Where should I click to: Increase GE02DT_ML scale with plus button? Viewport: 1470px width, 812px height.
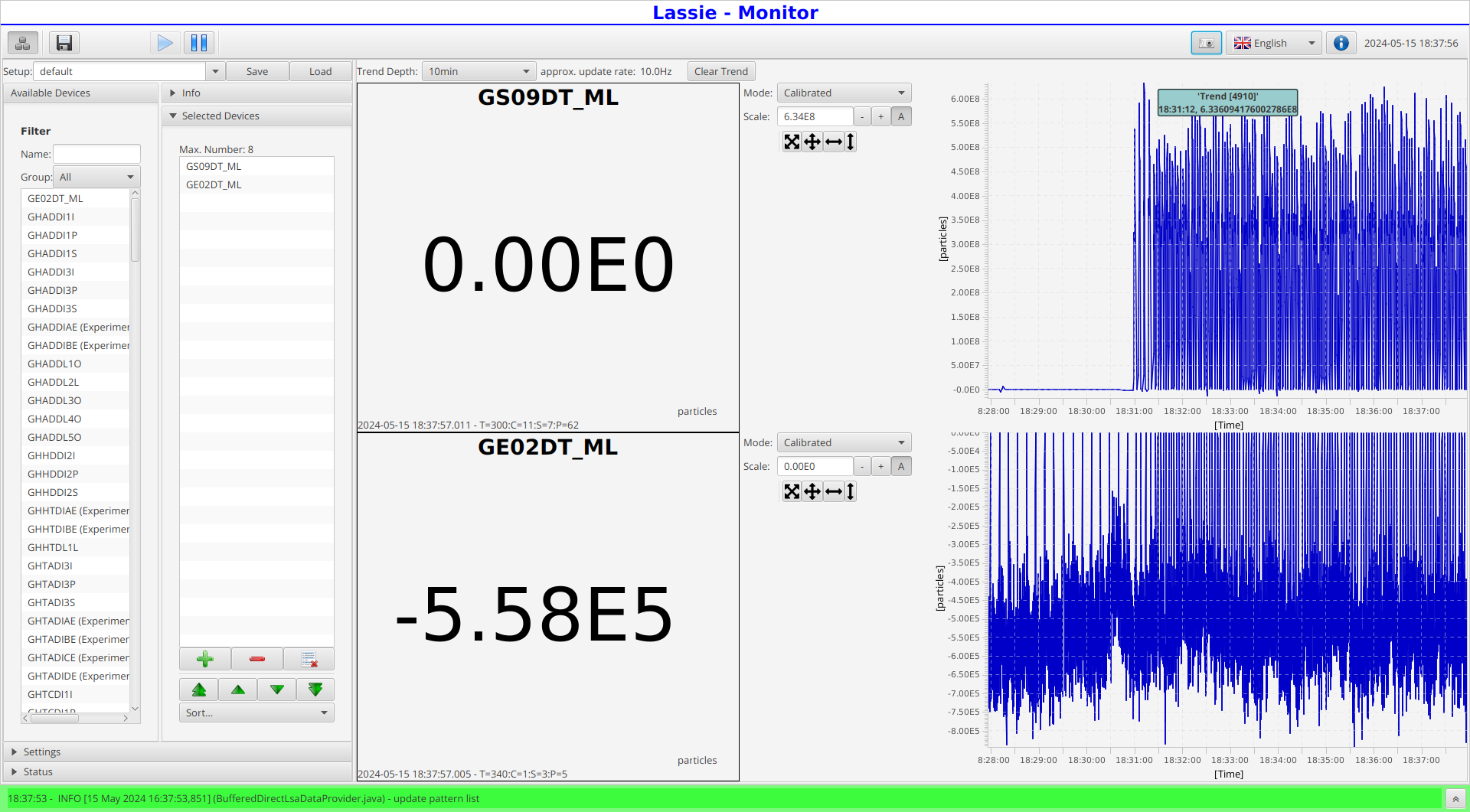[881, 466]
